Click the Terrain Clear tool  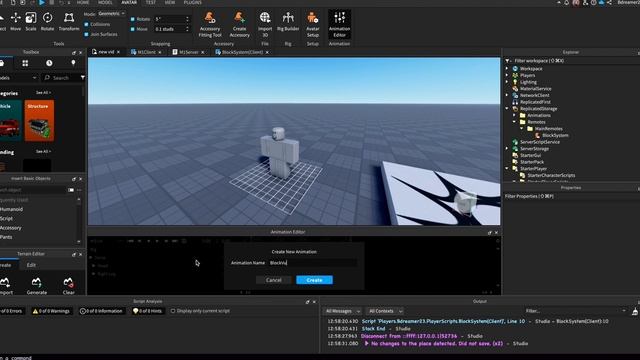pos(68,285)
